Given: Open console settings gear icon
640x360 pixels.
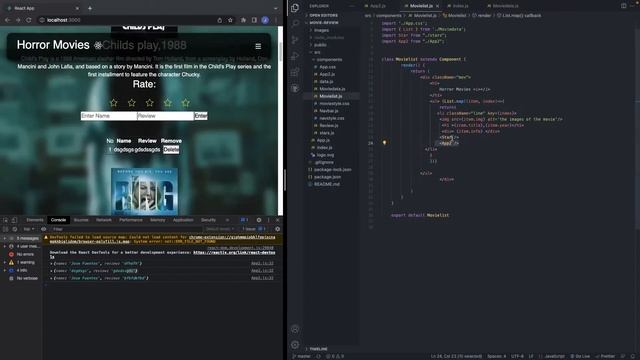Looking at the screenshot, I should click(x=278, y=229).
